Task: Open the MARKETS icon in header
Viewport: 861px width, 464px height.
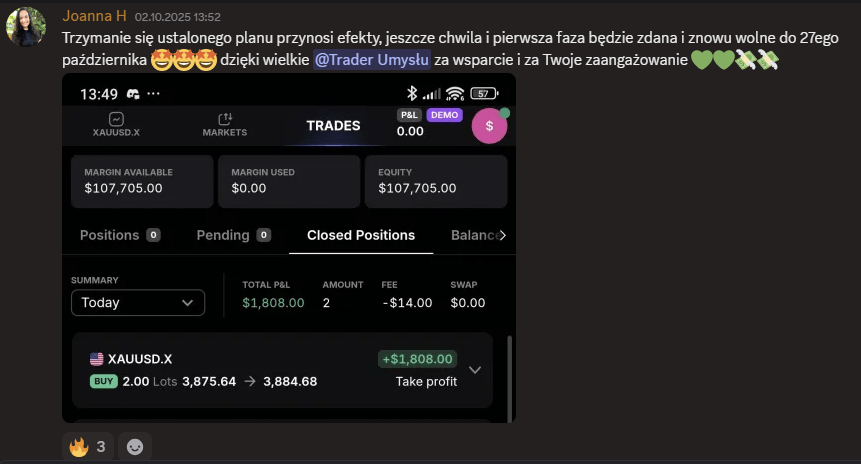Action: (x=224, y=119)
